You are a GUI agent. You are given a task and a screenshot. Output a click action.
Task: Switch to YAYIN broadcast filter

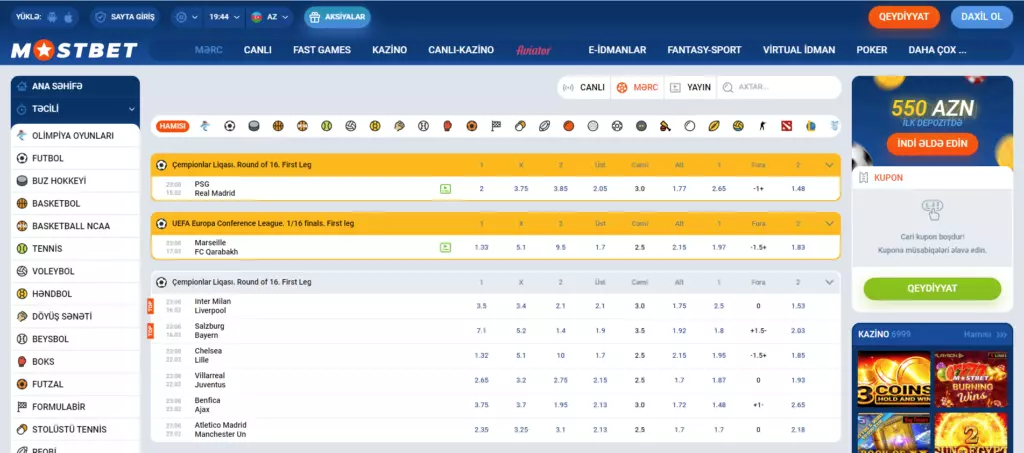(690, 87)
